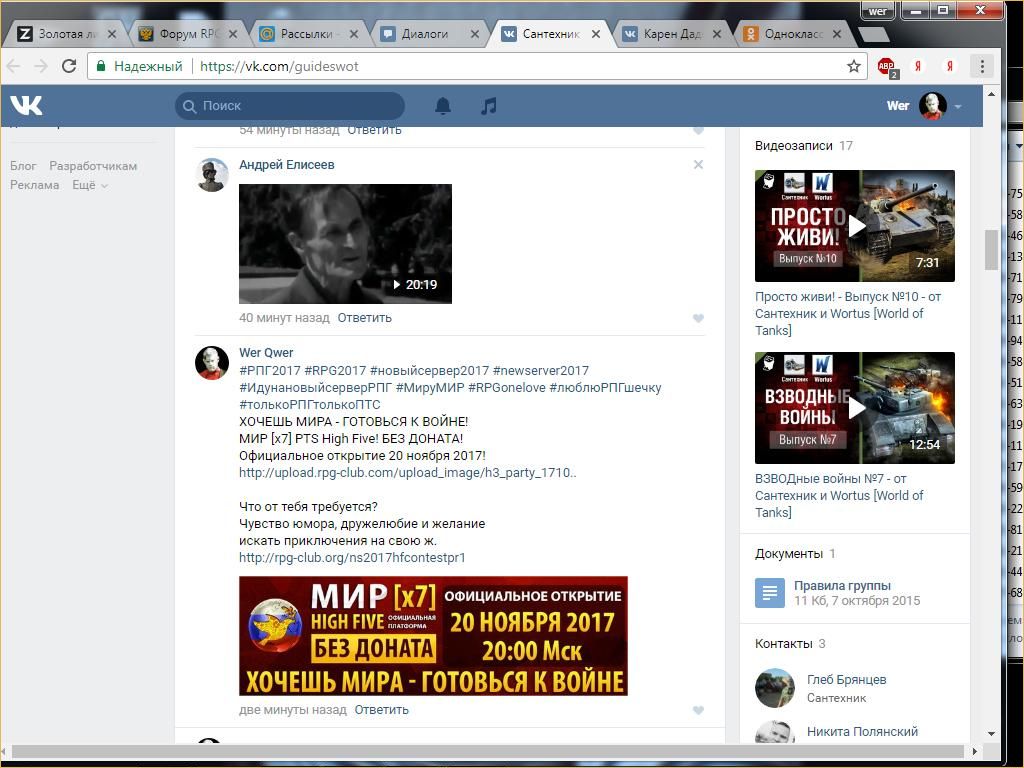Click the VK logo home icon
Image resolution: width=1024 pixels, height=768 pixels.
pyautogui.click(x=26, y=105)
